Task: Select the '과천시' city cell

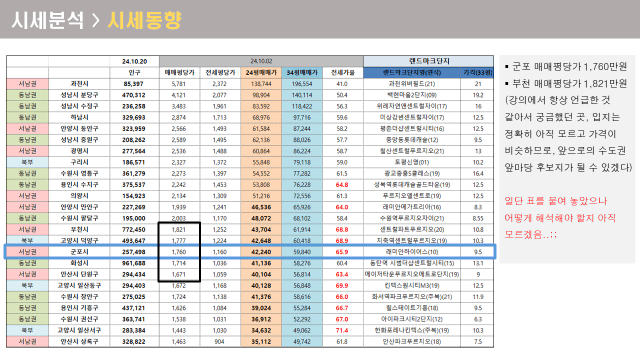Action: (x=79, y=84)
